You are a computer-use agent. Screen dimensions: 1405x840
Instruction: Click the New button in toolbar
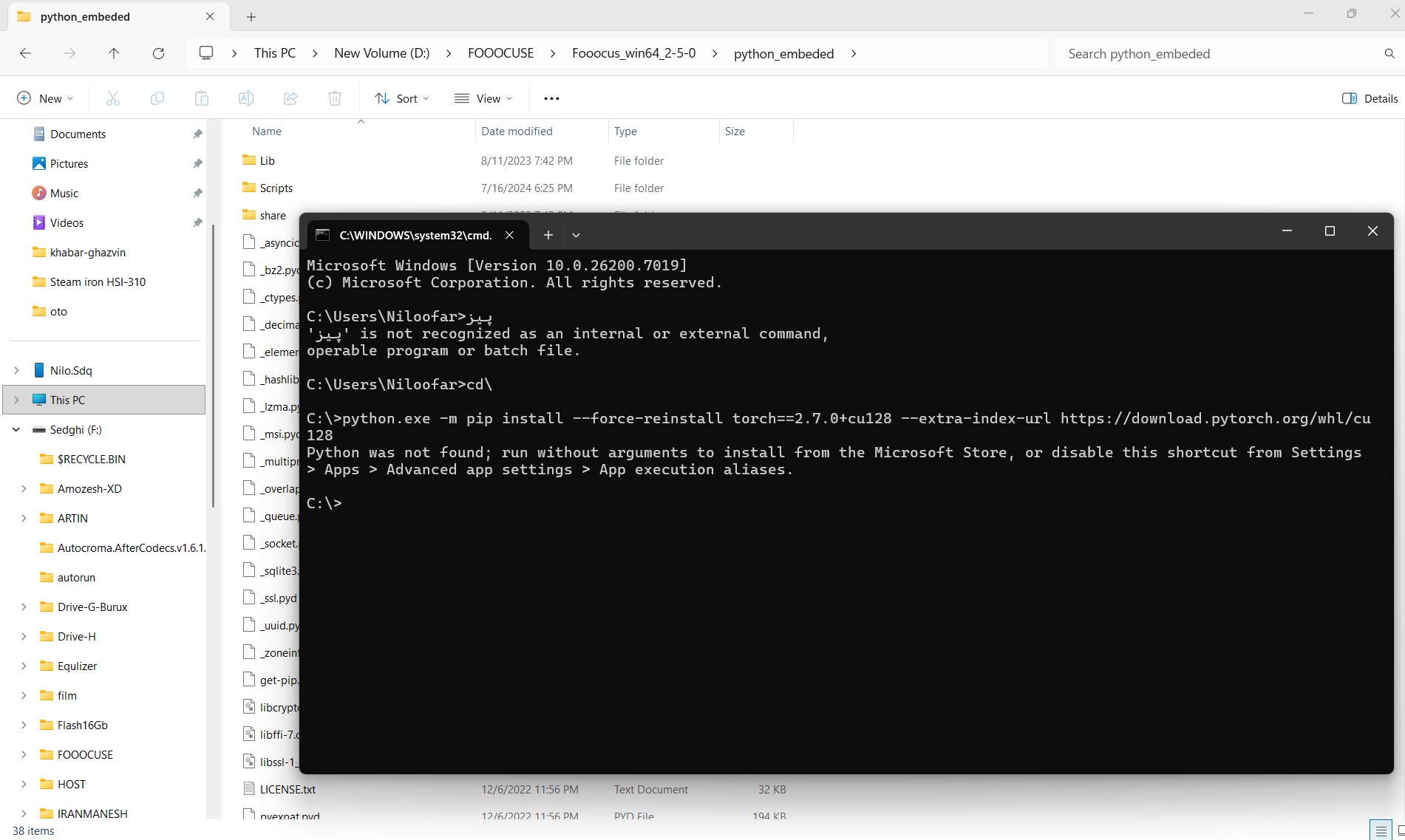(45, 98)
